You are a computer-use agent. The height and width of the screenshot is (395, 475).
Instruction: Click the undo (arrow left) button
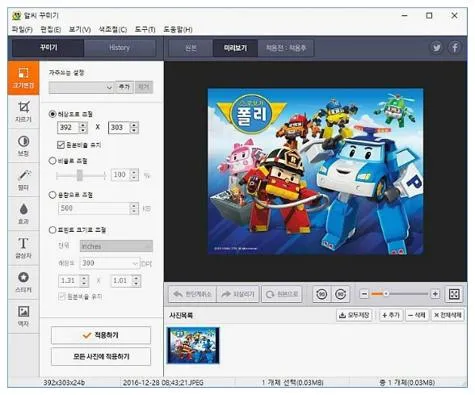[x=193, y=294]
